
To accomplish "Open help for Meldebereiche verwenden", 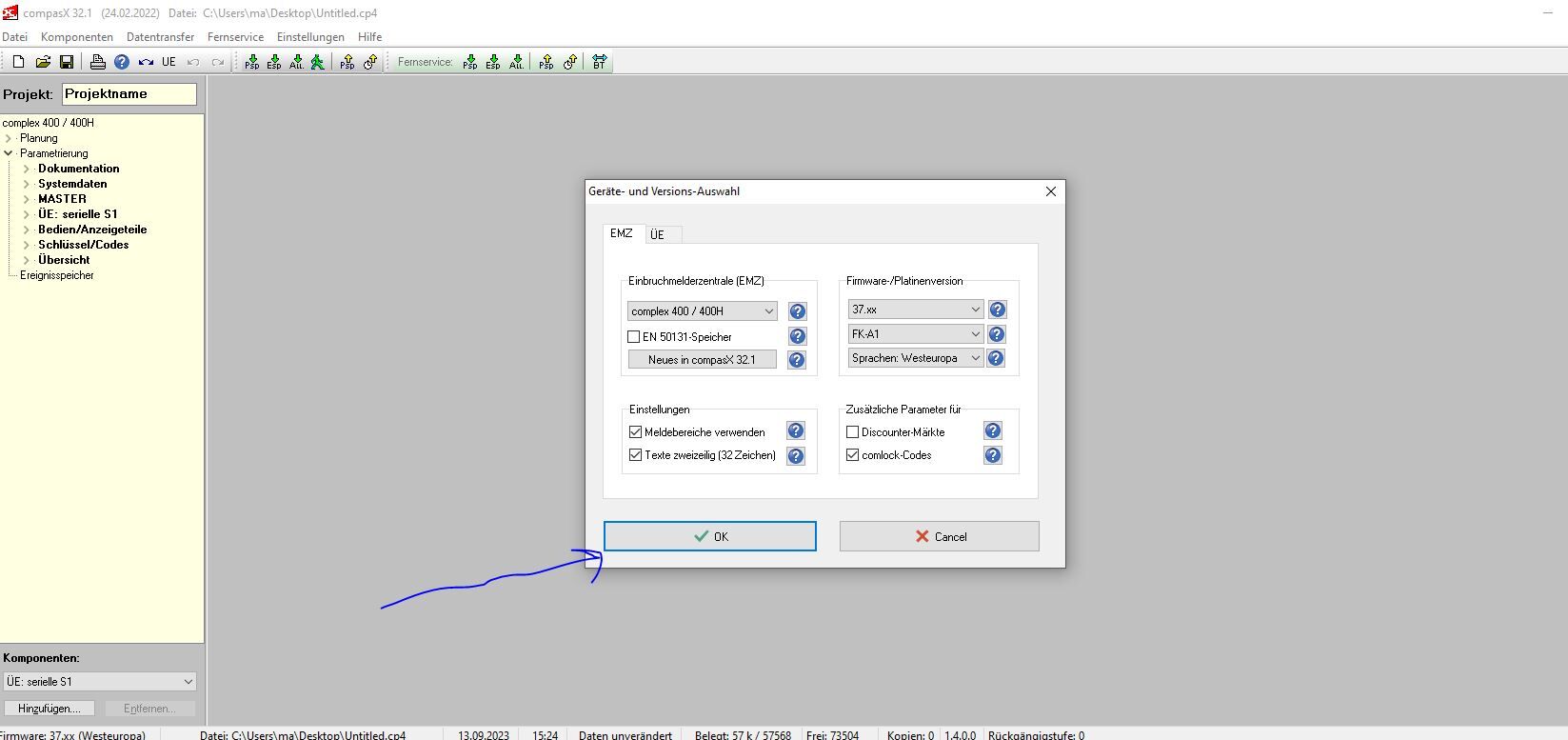I will (796, 431).
